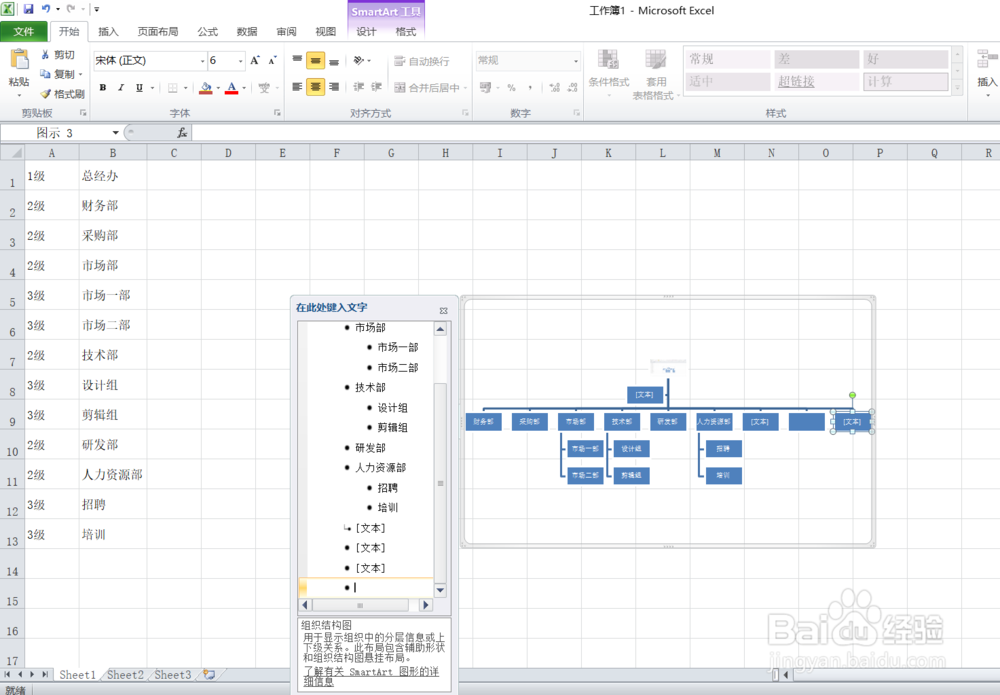Click the increase indent icon
Screen dimensions: 1000x695
pos(377,87)
